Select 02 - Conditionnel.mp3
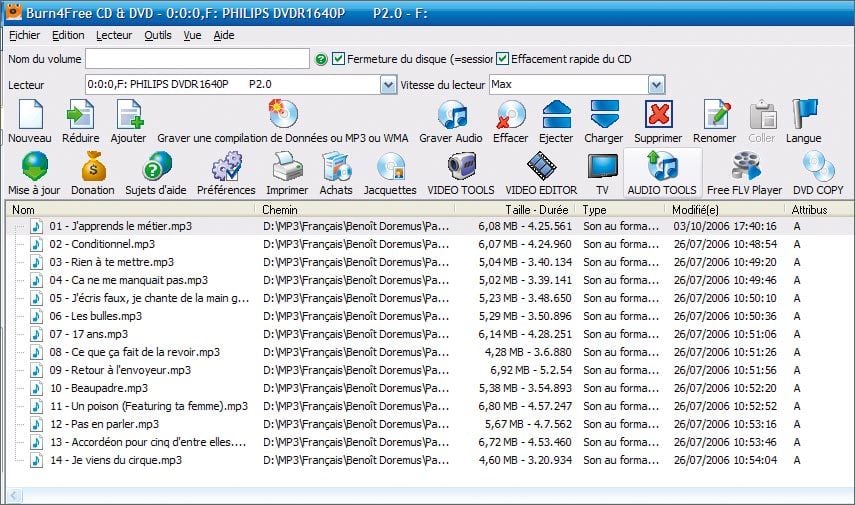Screen dimensions: 855x505 point(102,244)
